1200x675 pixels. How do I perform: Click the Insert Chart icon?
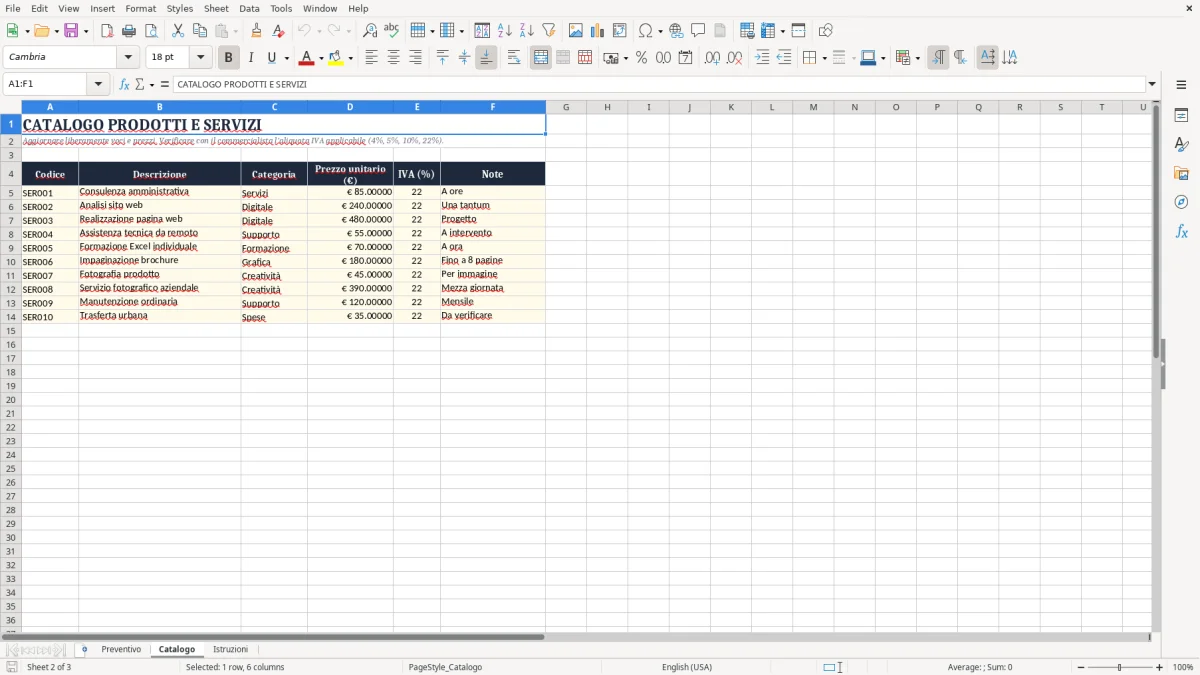click(x=598, y=31)
